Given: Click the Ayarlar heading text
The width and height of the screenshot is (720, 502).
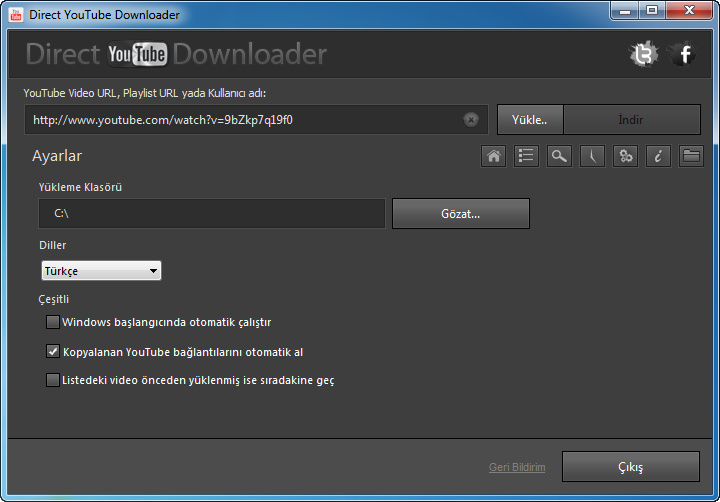Looking at the screenshot, I should click(x=57, y=156).
